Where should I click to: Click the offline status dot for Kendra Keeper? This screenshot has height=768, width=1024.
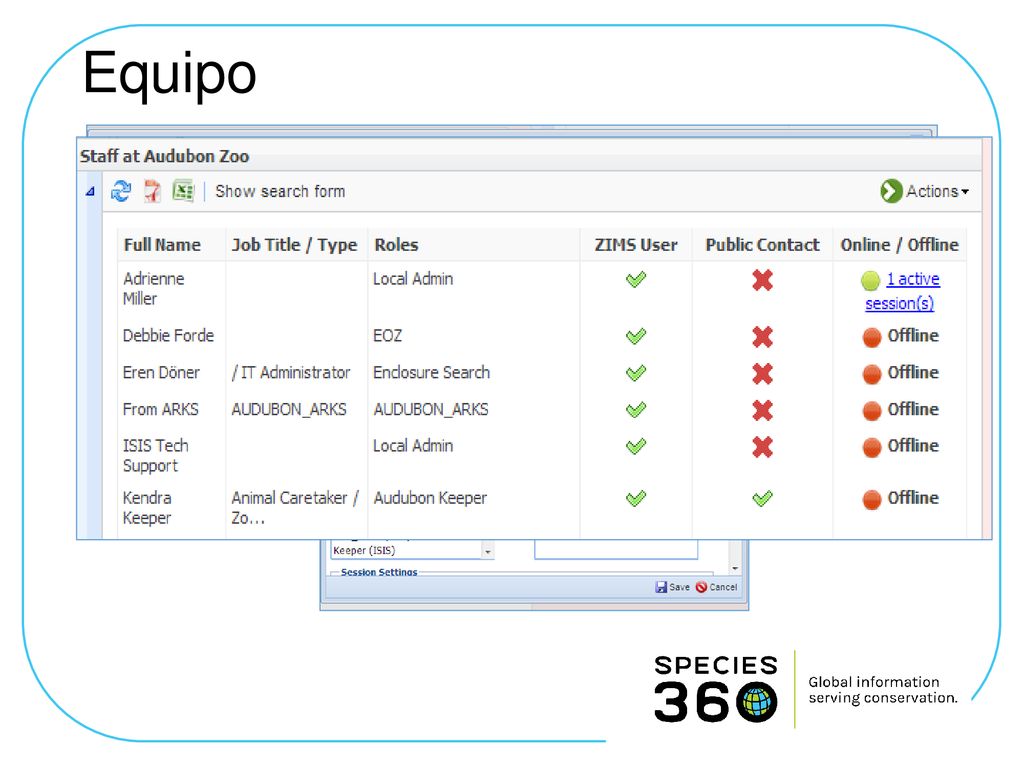tap(872, 499)
